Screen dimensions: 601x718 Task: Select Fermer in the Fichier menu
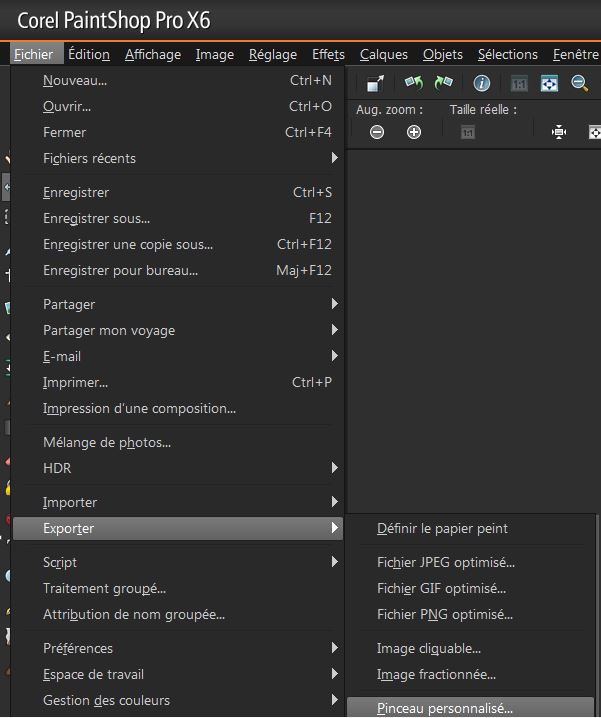(178, 132)
